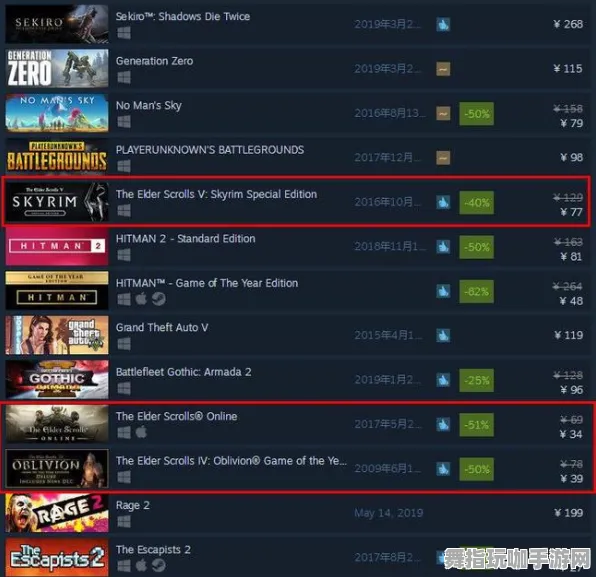Click the thumbs-up review icon for Skyrim Special Edition
Viewport: 596px width, 577px height.
pos(443,202)
